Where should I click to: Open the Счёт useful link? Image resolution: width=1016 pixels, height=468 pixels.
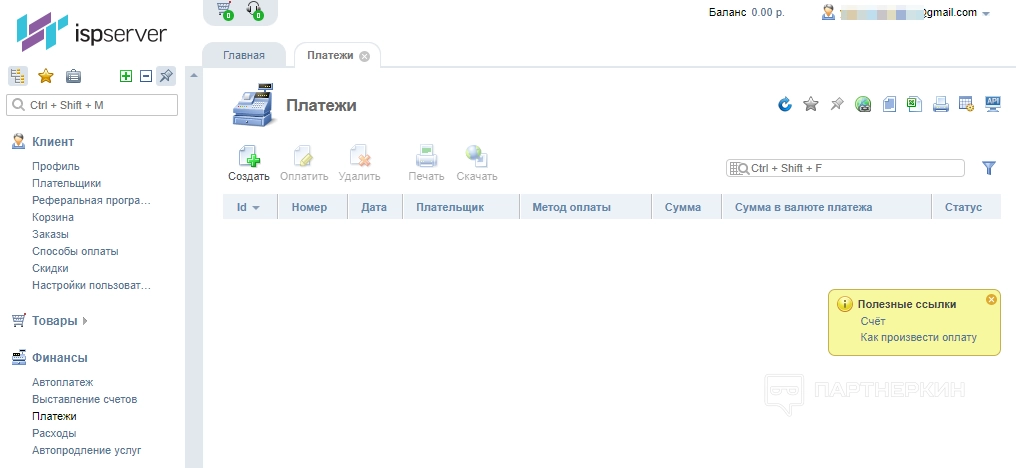(873, 321)
